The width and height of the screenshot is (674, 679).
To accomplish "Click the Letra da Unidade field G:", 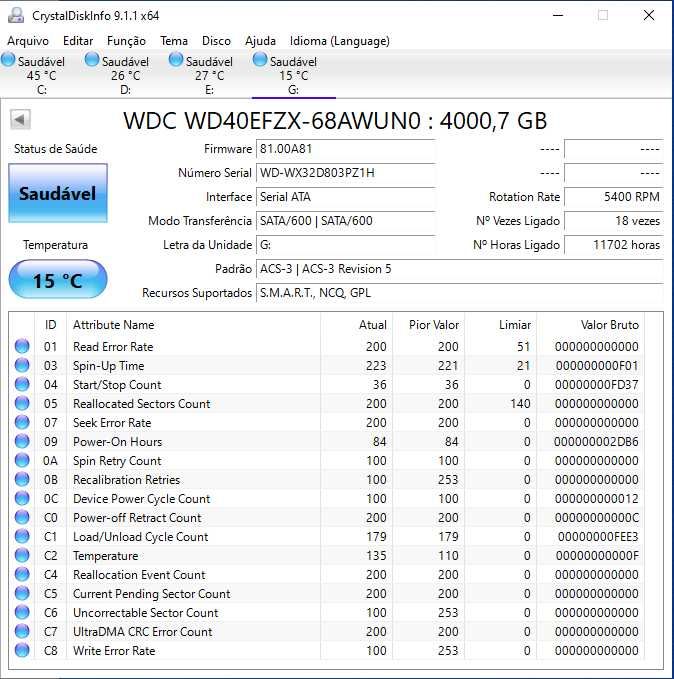I will click(x=346, y=245).
